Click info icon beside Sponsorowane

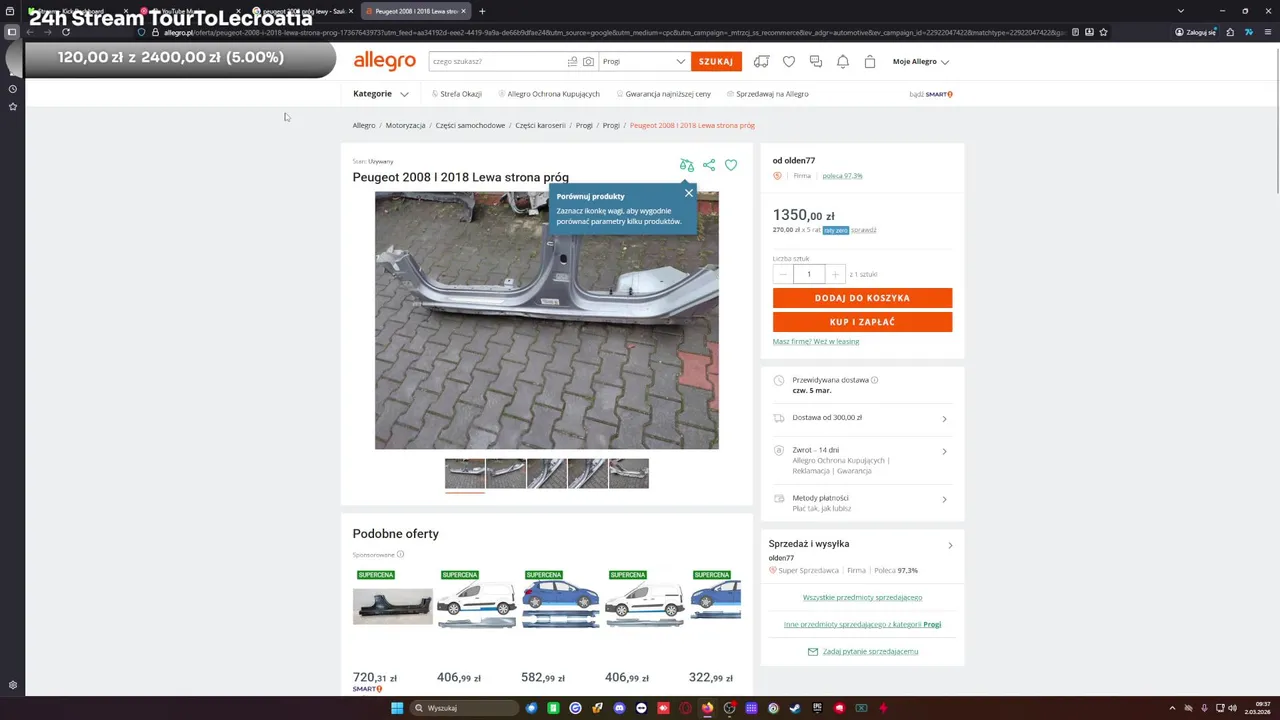click(400, 554)
